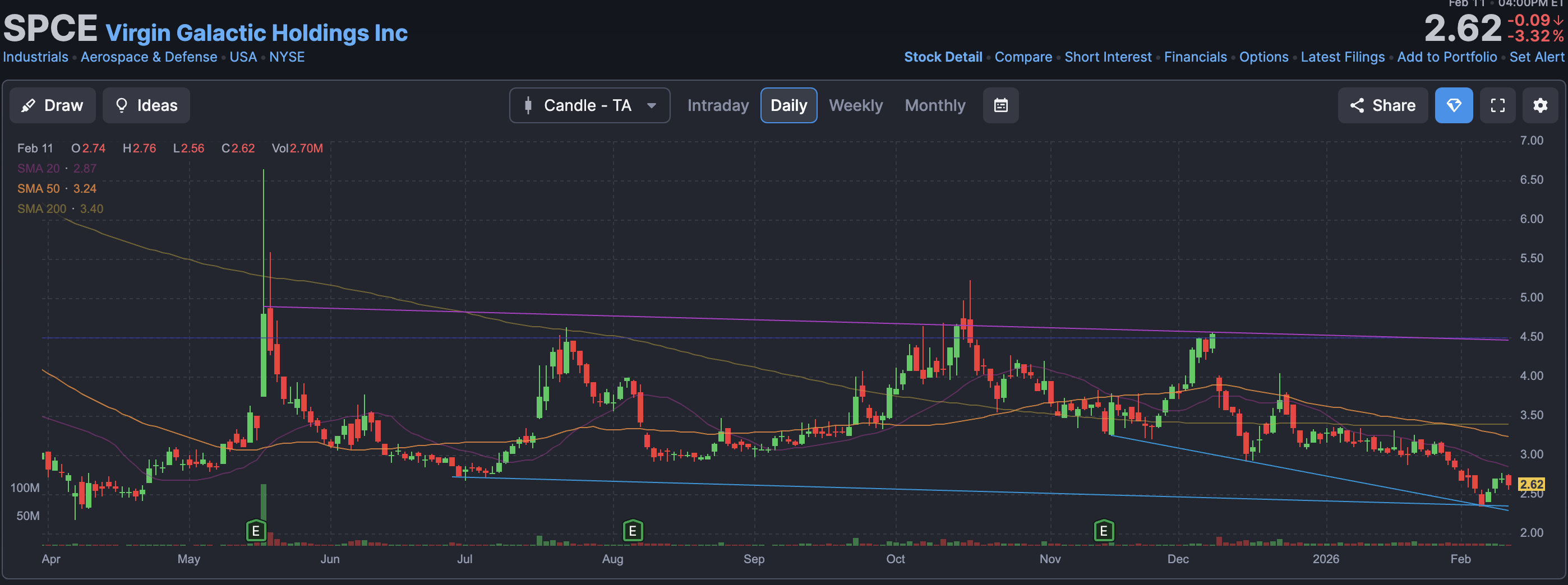Image resolution: width=1568 pixels, height=585 pixels.
Task: Switch to the Intraday timeframe
Action: click(718, 105)
